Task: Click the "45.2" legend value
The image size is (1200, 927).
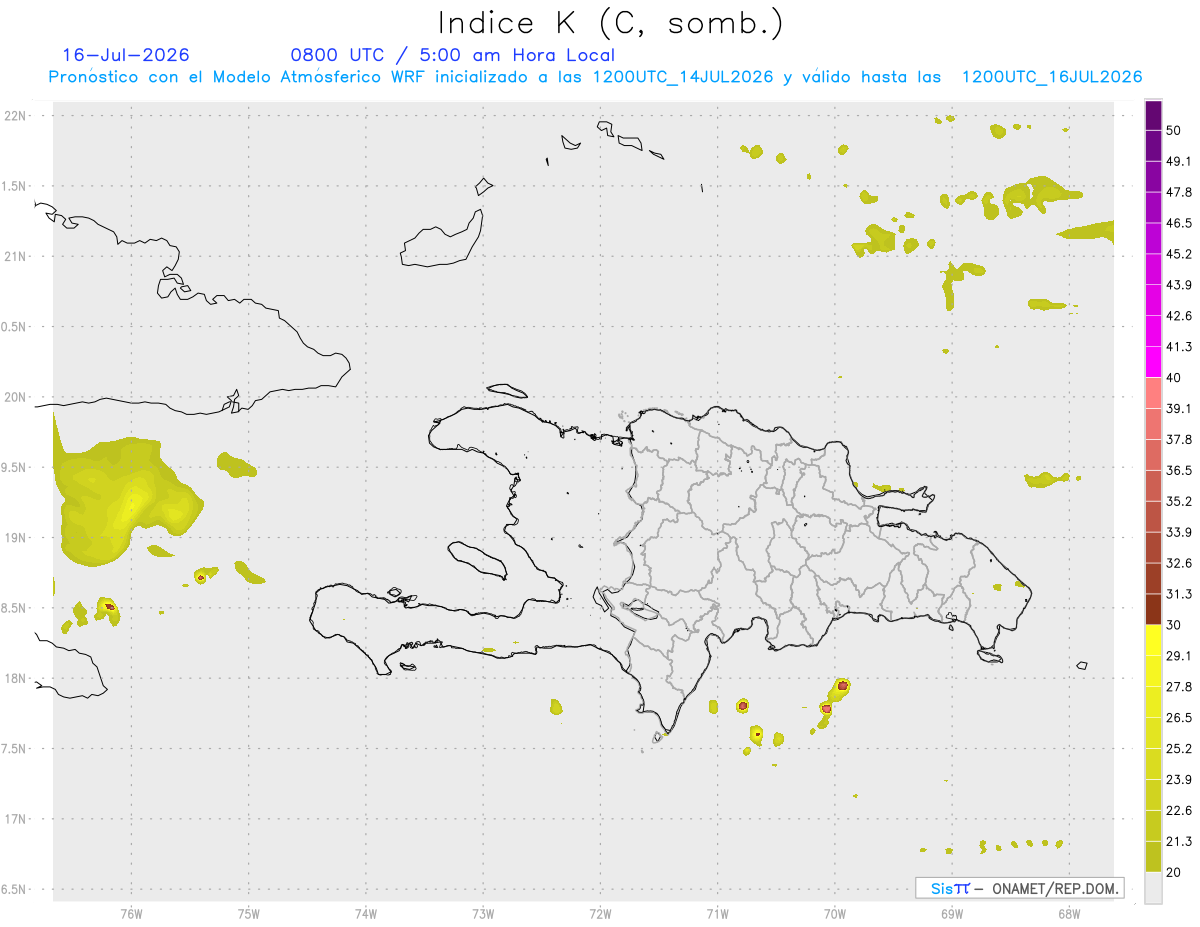Action: [1179, 254]
